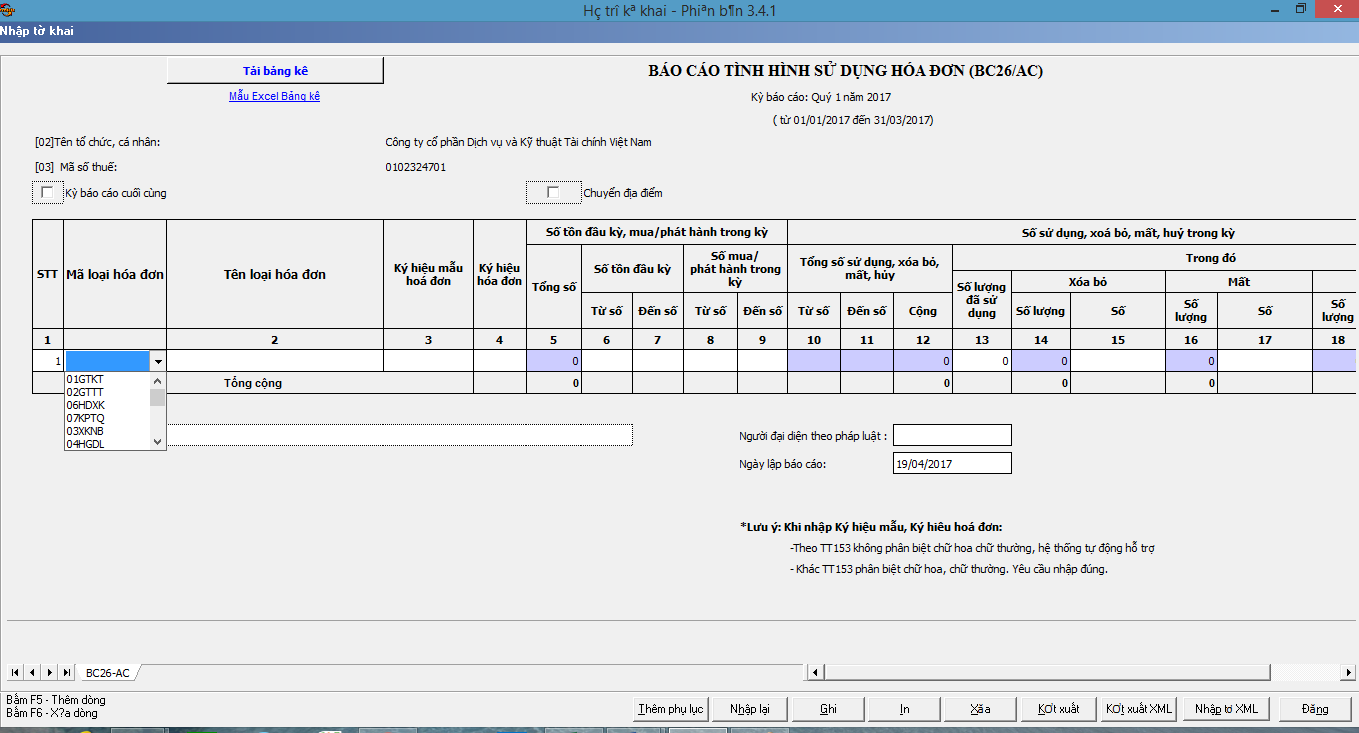The width and height of the screenshot is (1359, 733).
Task: Click the application icon in title bar
Action: click(x=8, y=9)
